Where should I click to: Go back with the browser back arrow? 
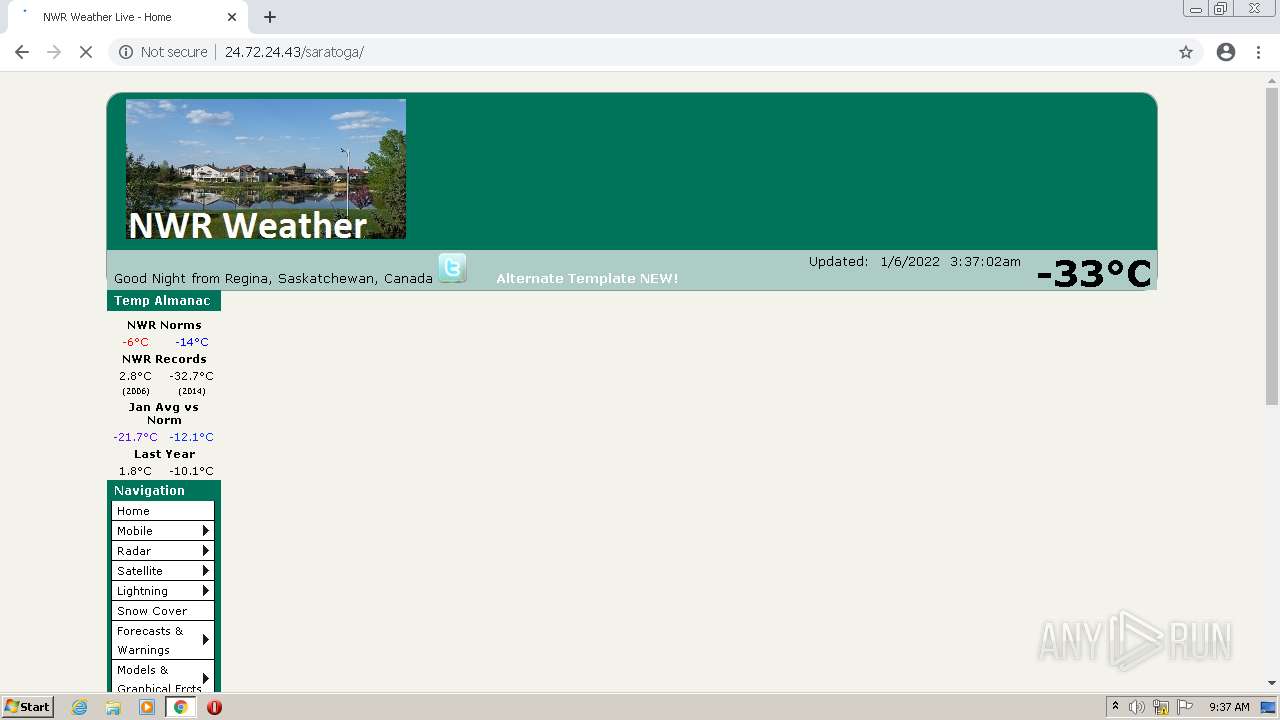pyautogui.click(x=22, y=52)
